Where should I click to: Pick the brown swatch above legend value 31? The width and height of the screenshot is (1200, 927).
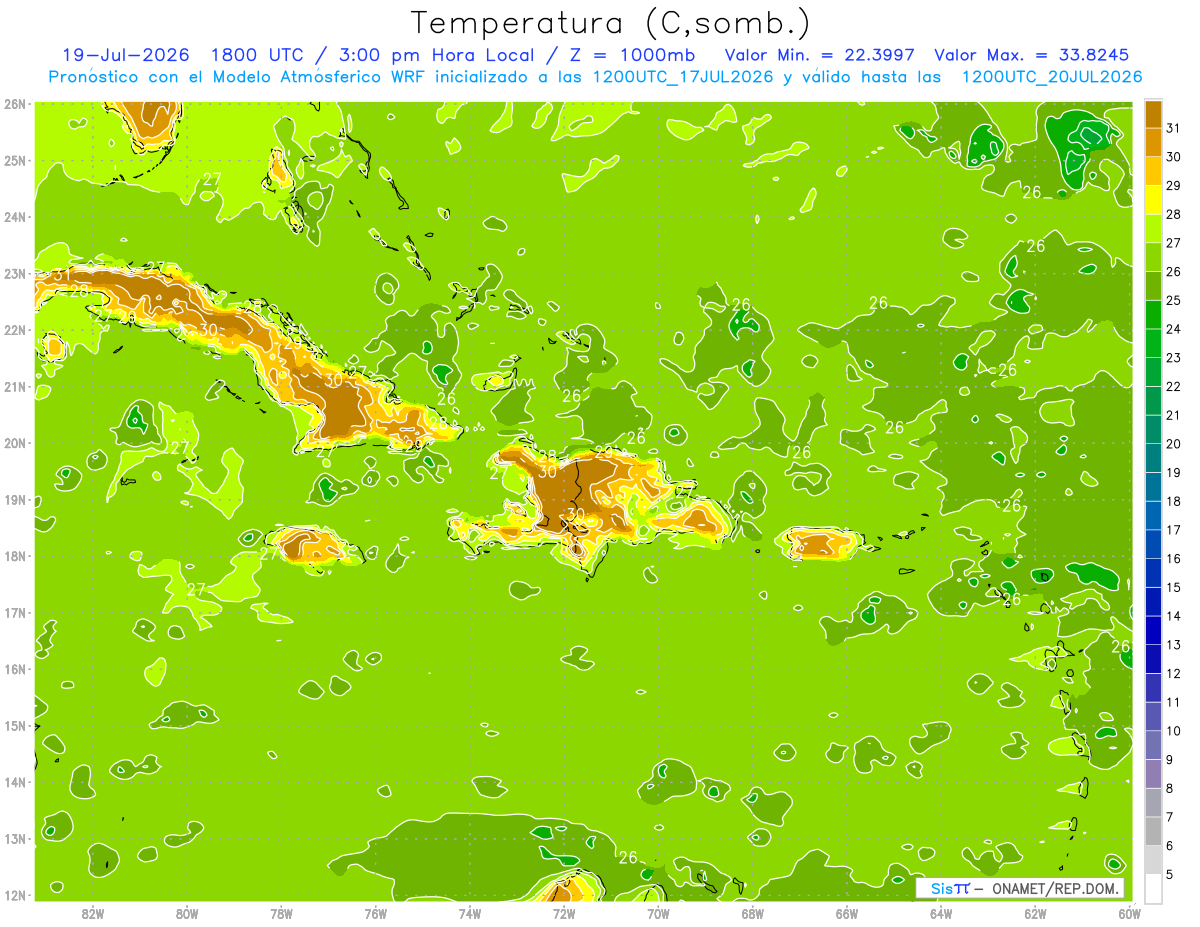pos(1153,114)
